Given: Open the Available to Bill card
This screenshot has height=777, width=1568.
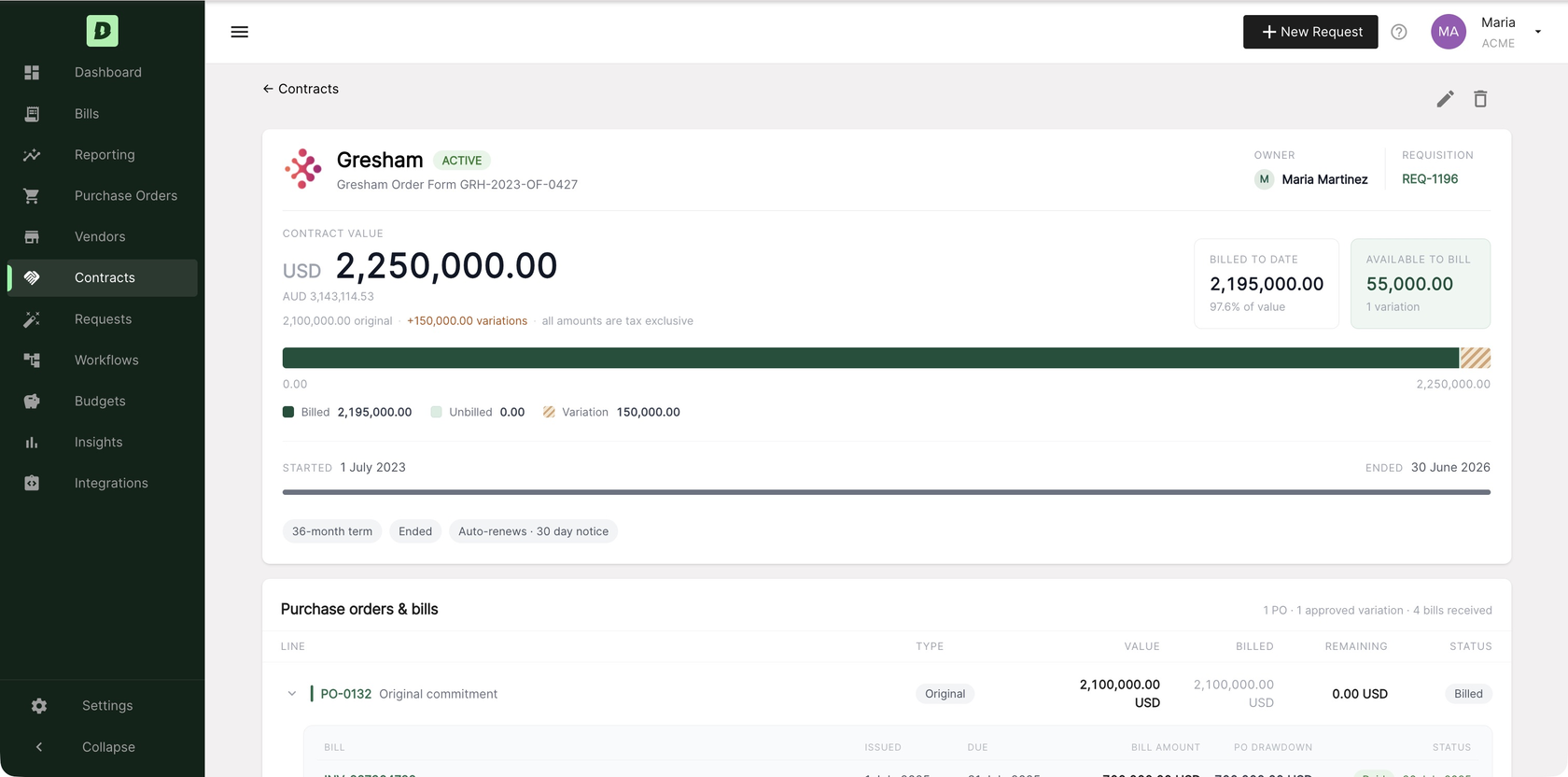Looking at the screenshot, I should pos(1421,284).
